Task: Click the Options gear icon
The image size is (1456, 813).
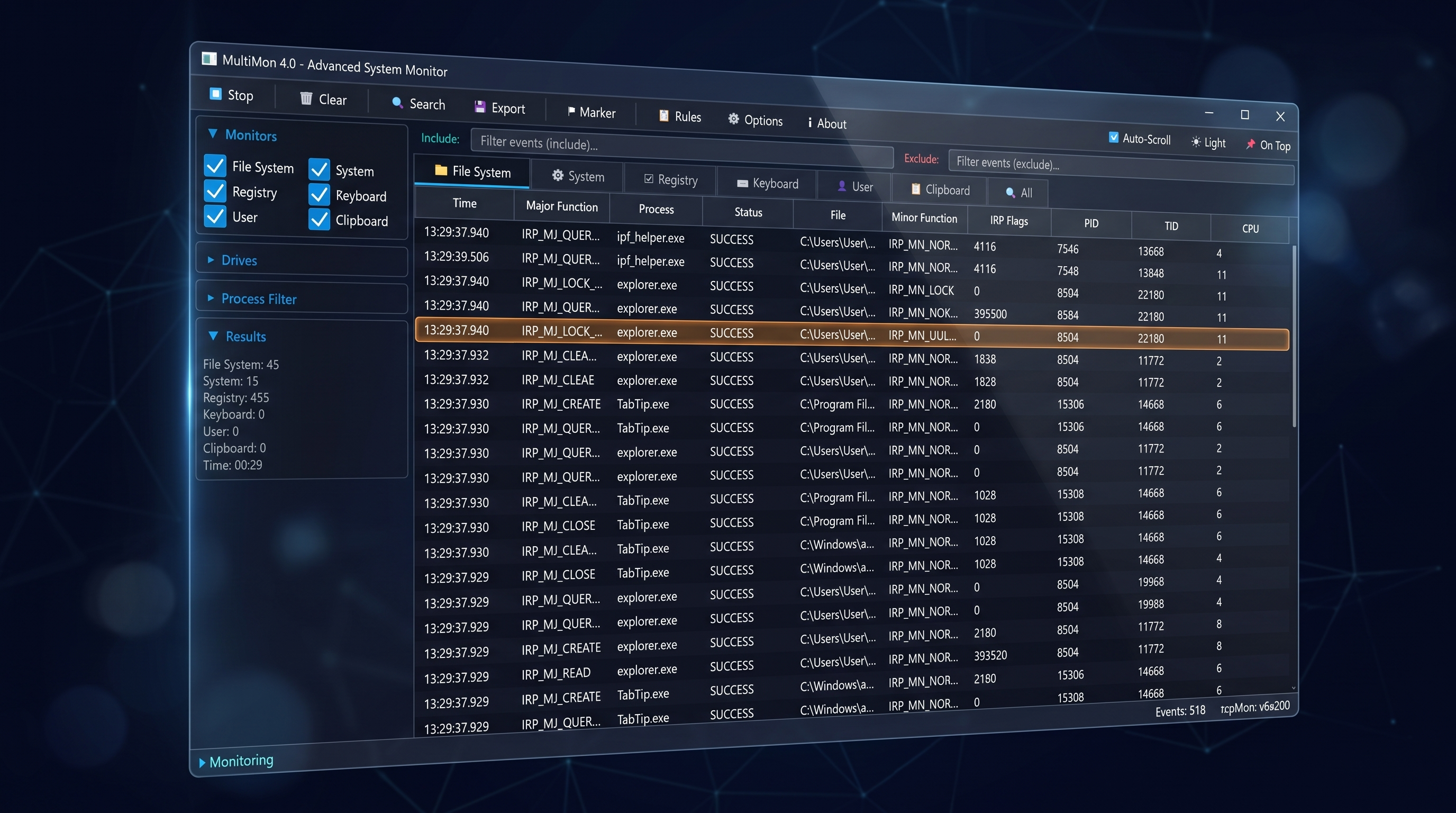Action: [733, 119]
